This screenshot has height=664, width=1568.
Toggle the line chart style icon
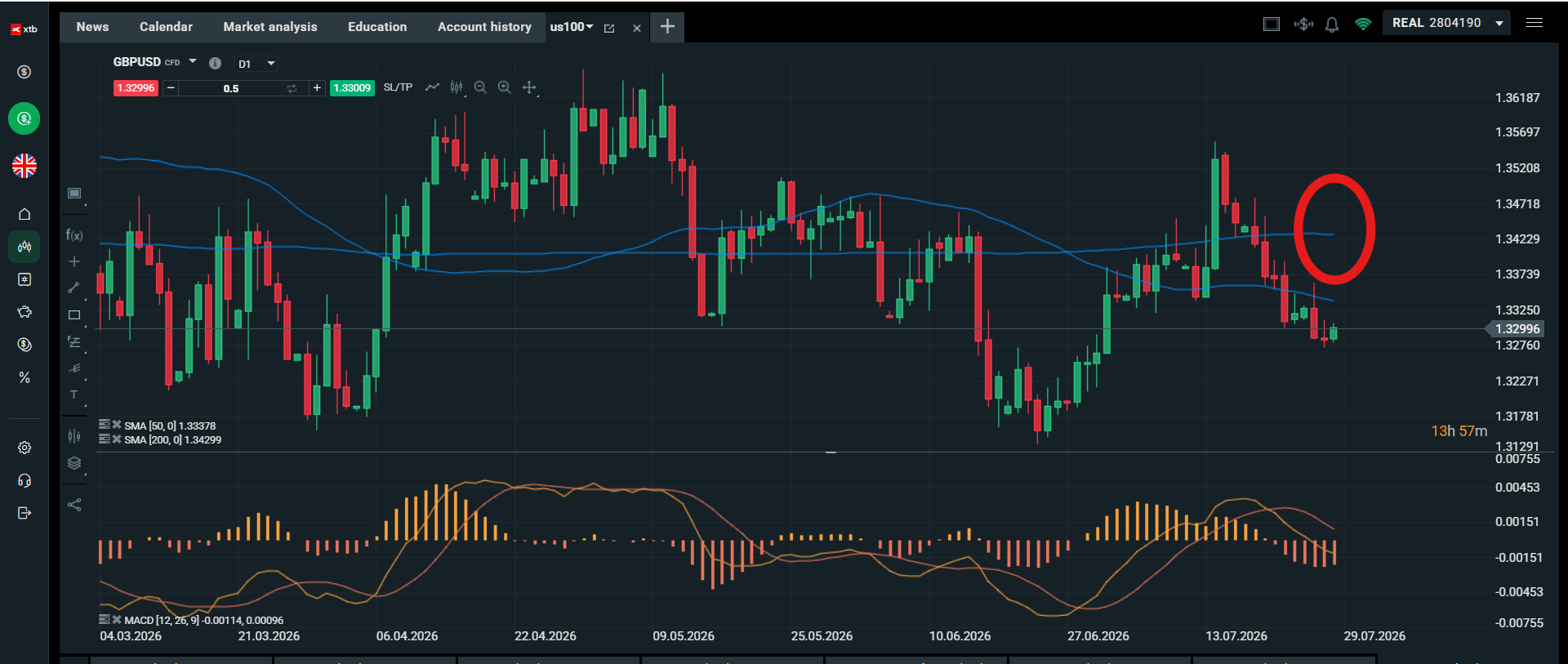pyautogui.click(x=432, y=87)
